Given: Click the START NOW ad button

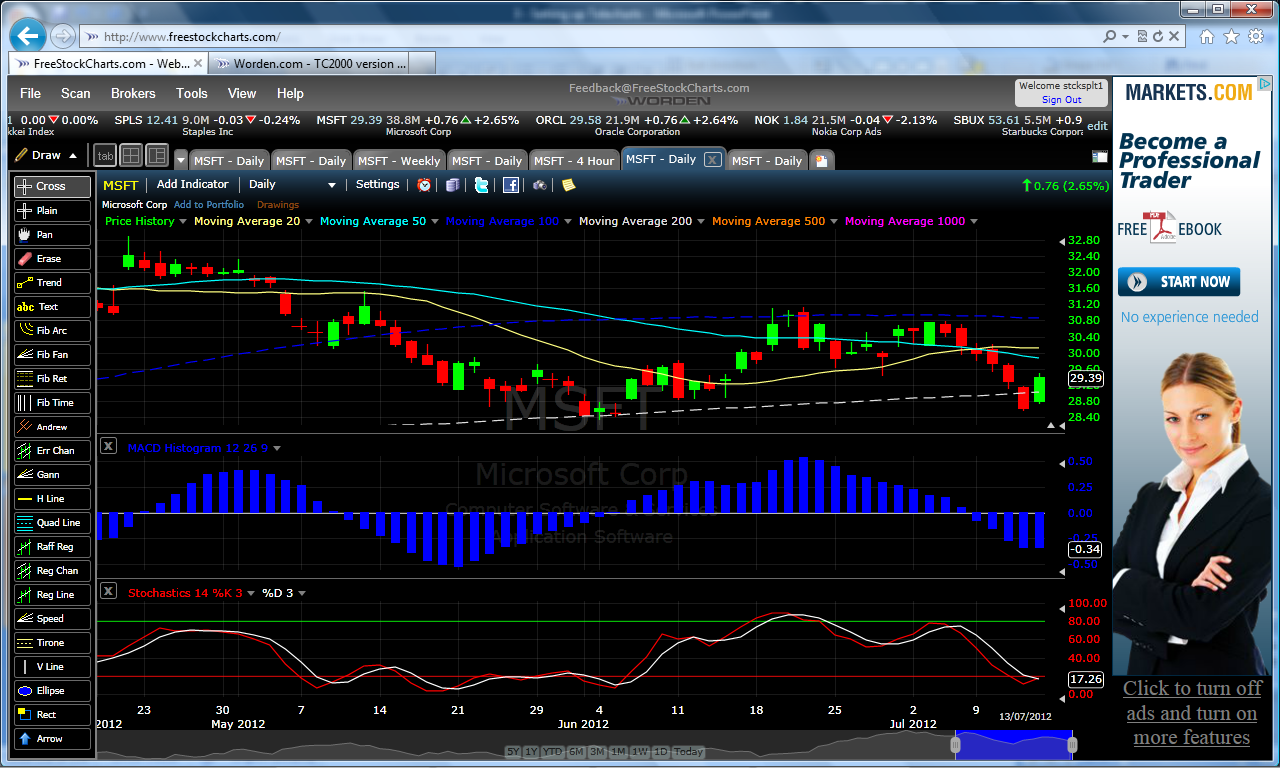Looking at the screenshot, I should tap(1179, 282).
